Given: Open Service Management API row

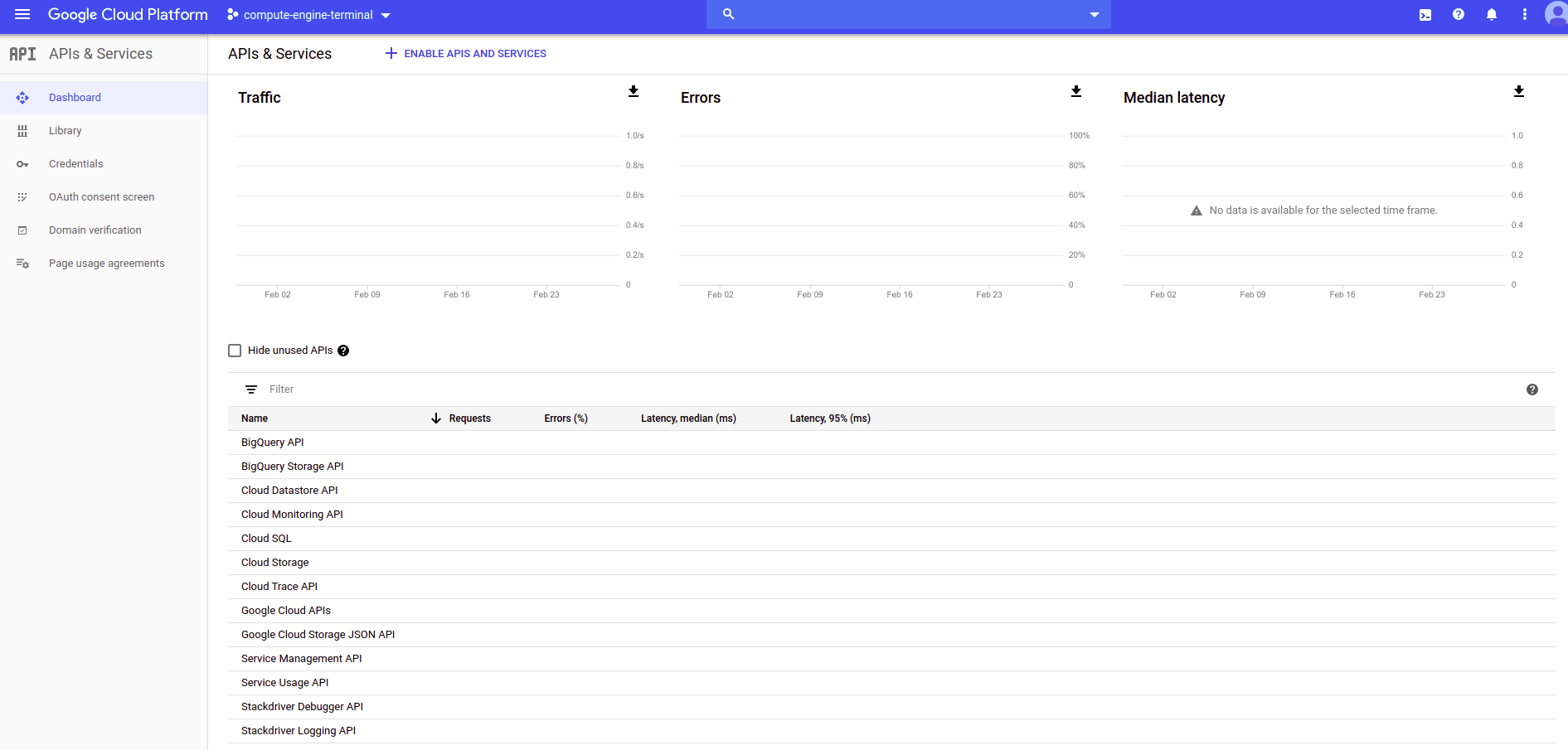Looking at the screenshot, I should pyautogui.click(x=891, y=659).
